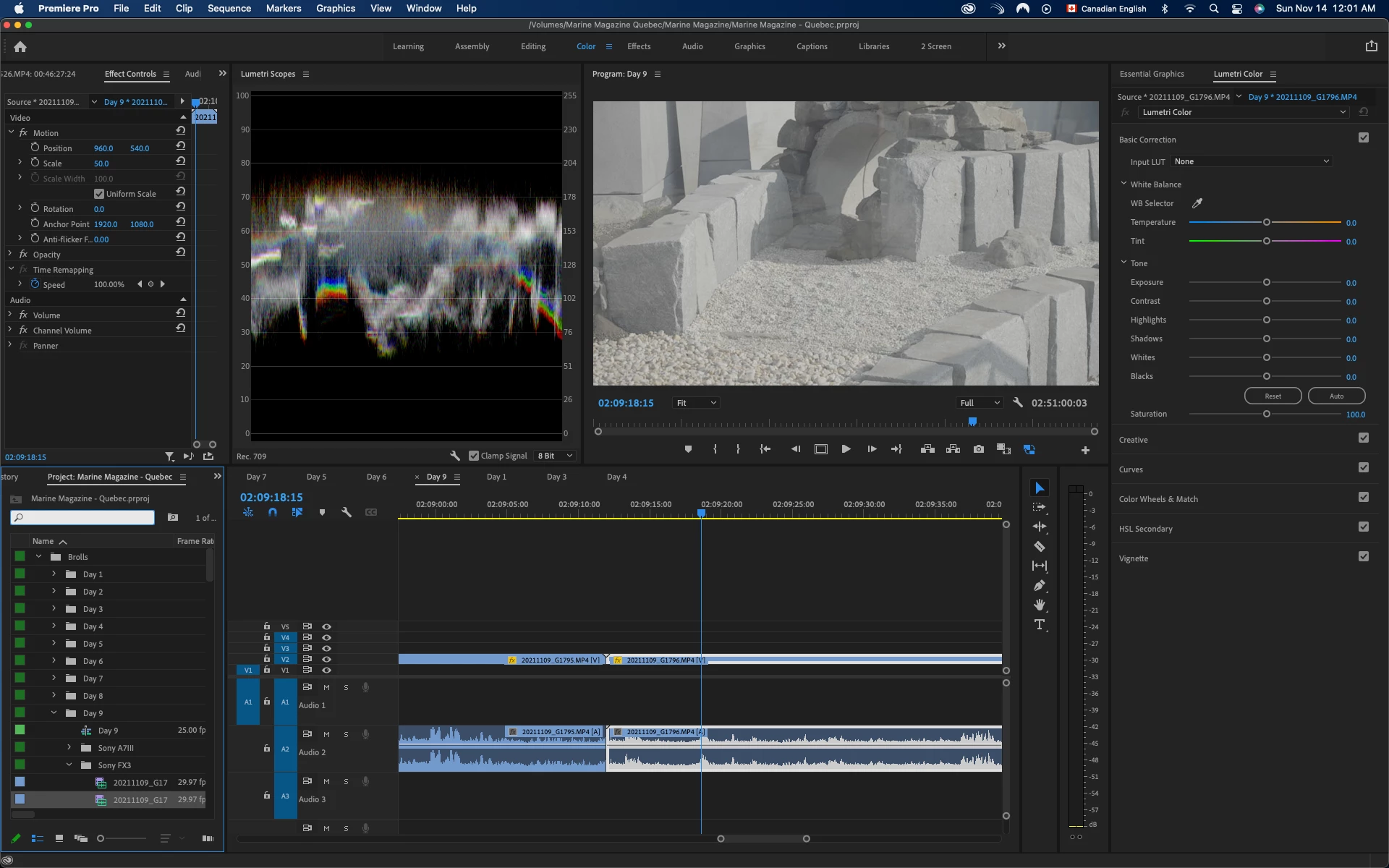Click the Export Frame camera icon
The width and height of the screenshot is (1389, 868).
(x=978, y=449)
